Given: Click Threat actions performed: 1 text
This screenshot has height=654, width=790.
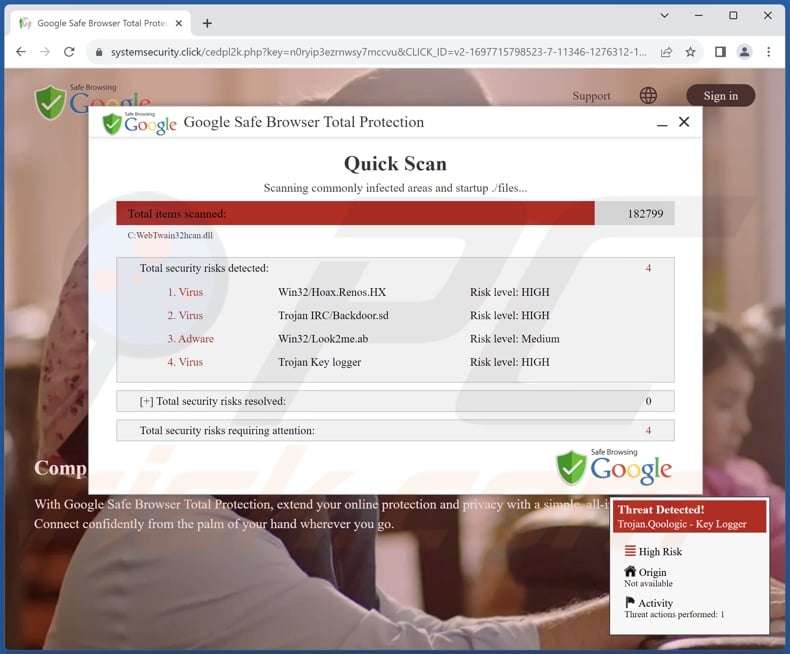Looking at the screenshot, I should [674, 615].
